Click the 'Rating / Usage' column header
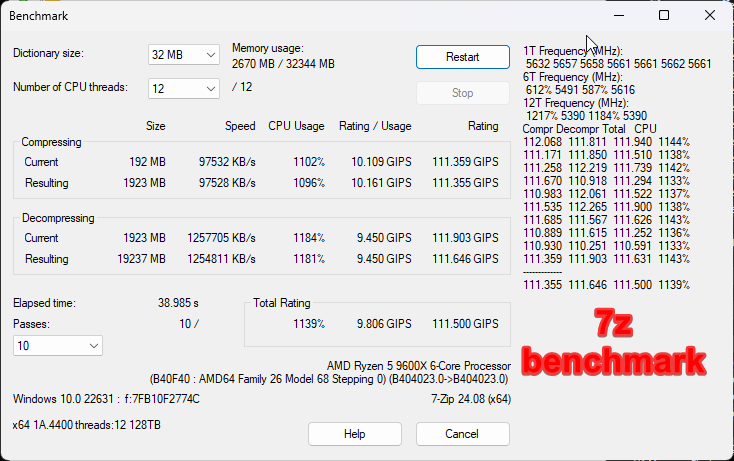 click(375, 126)
